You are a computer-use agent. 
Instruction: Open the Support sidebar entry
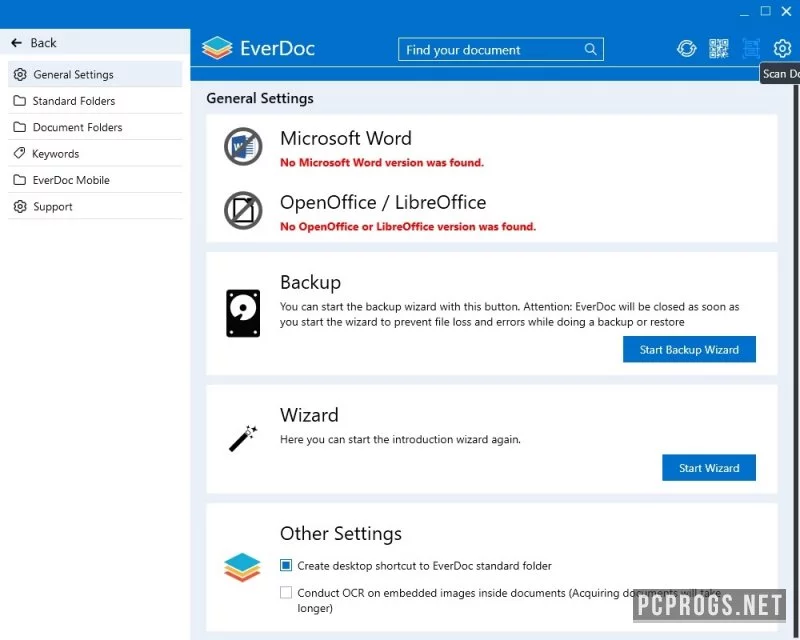click(x=95, y=207)
